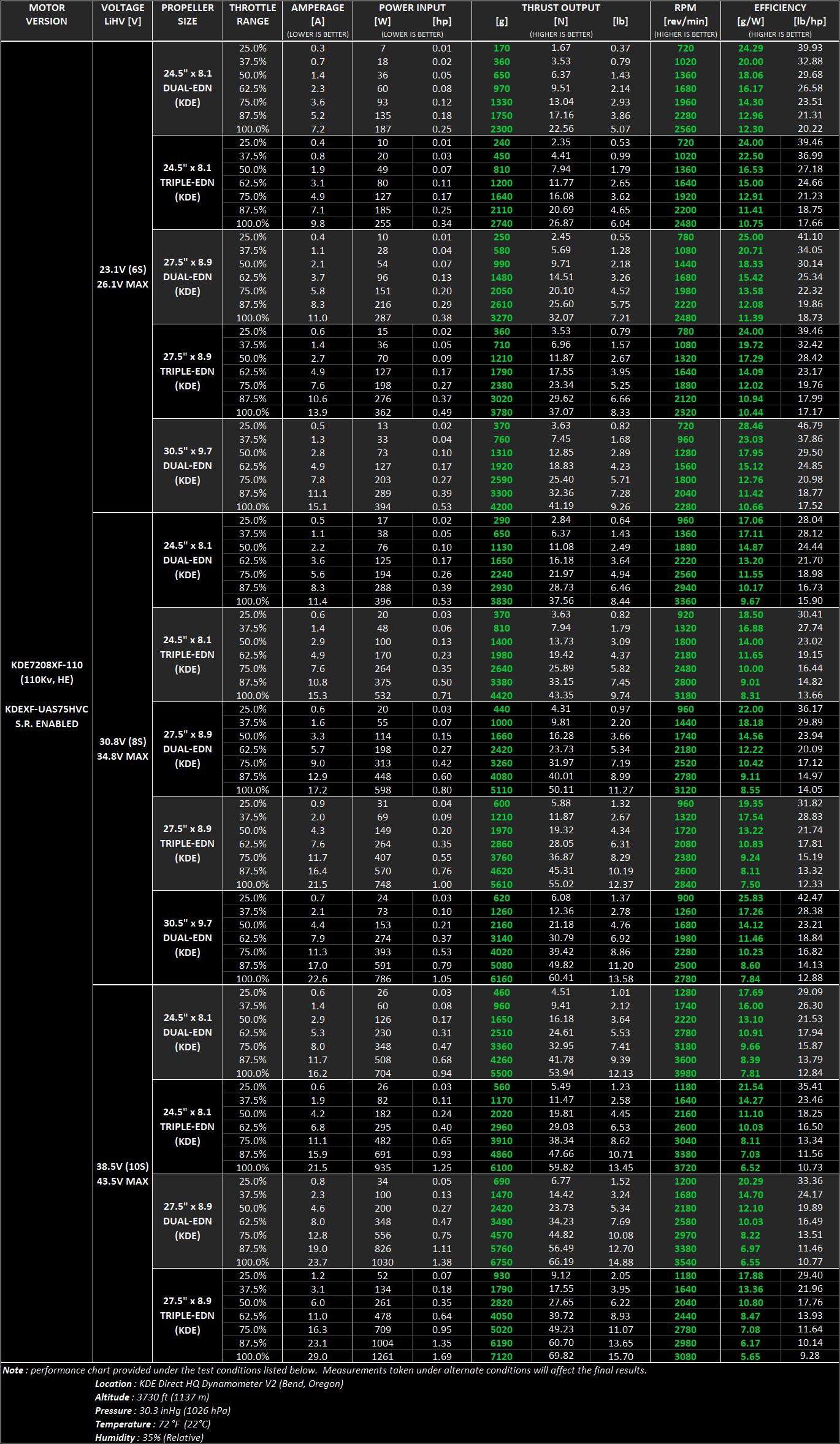Select the 9.28 lb/hp efficiency value

pyautogui.click(x=810, y=1356)
